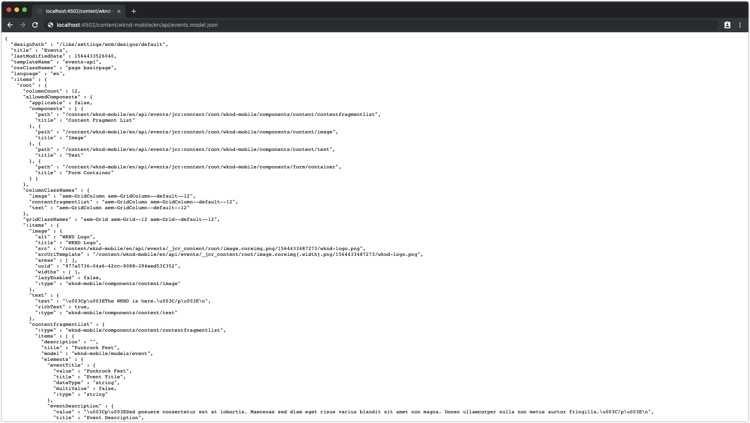750x423 pixels.
Task: Click the path ending in components/content/text
Action: click(x=199, y=149)
